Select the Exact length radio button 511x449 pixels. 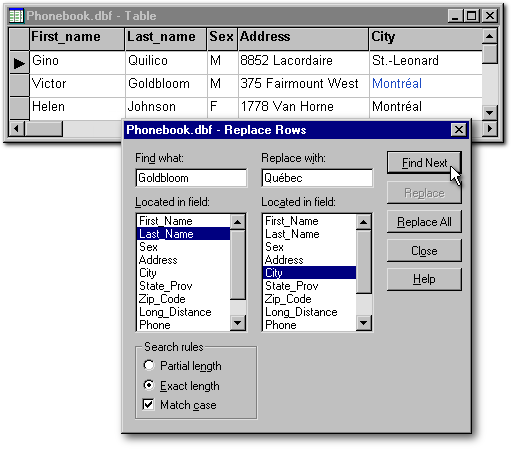(x=149, y=385)
